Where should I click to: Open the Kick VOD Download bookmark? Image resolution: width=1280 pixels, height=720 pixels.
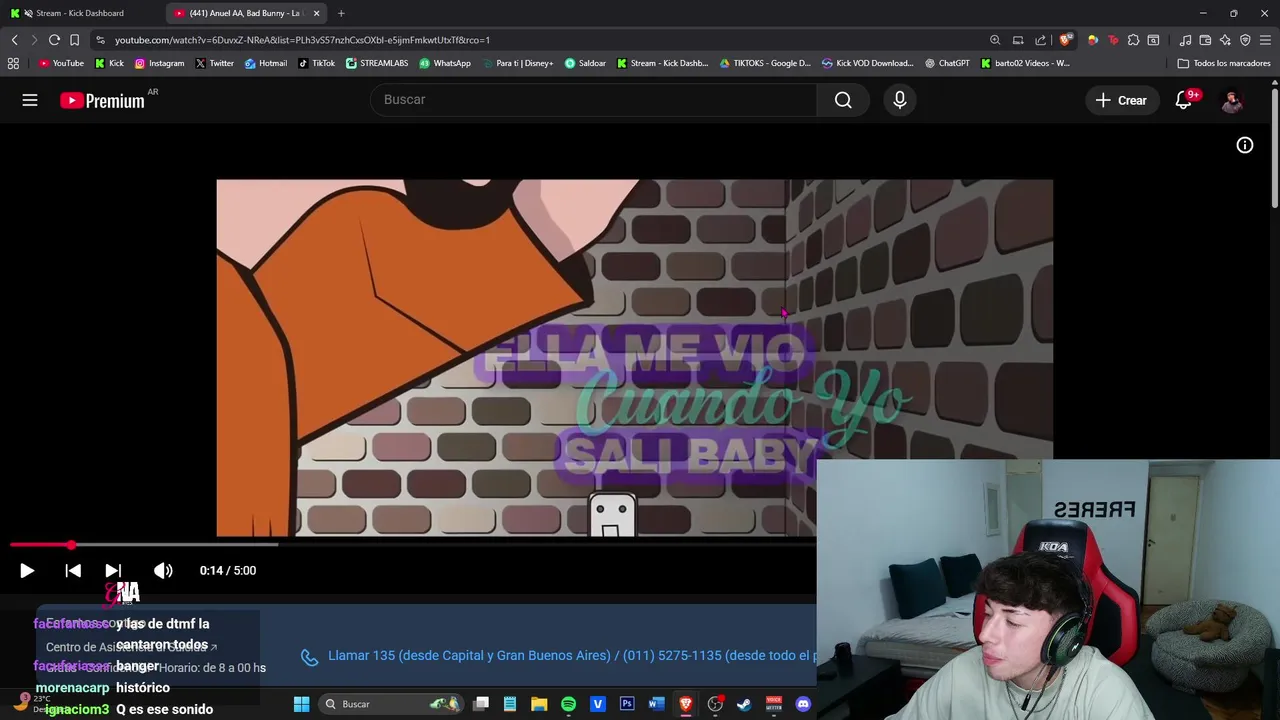[868, 63]
